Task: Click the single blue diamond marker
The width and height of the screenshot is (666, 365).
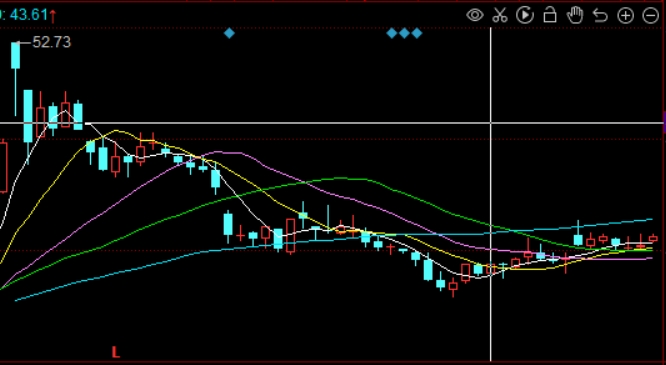Action: 229,33
